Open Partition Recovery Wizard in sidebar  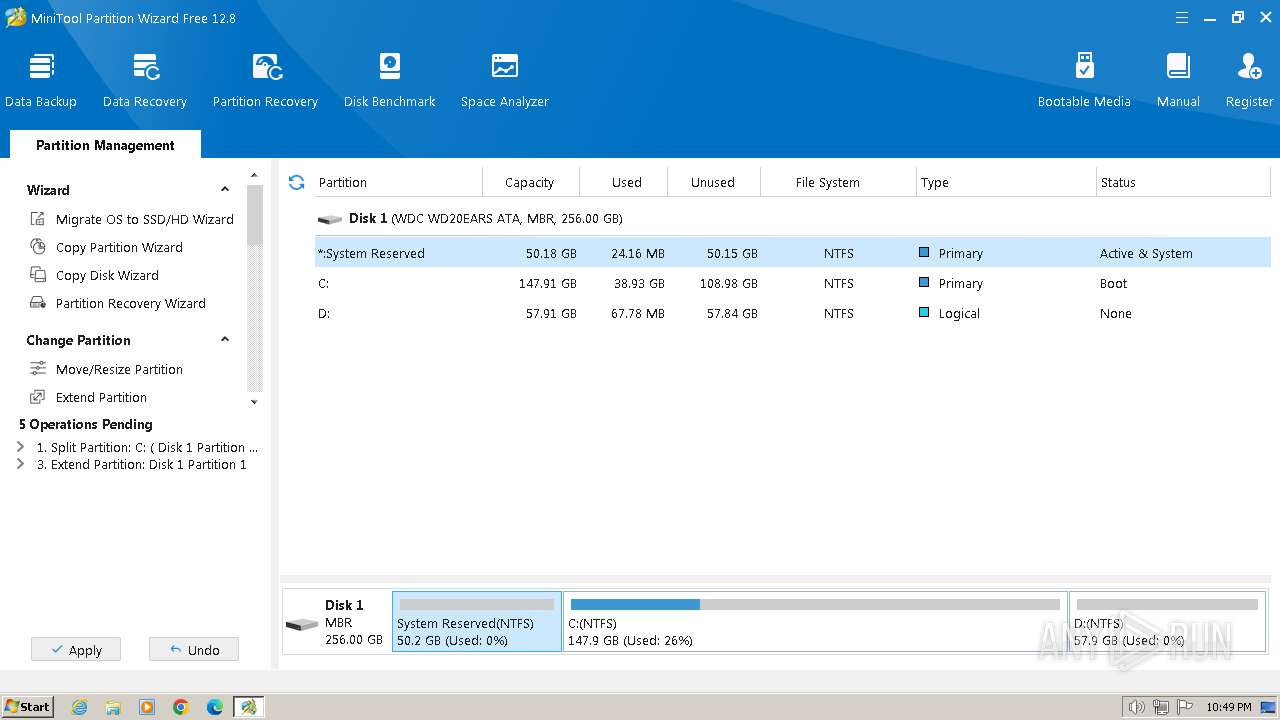tap(118, 303)
